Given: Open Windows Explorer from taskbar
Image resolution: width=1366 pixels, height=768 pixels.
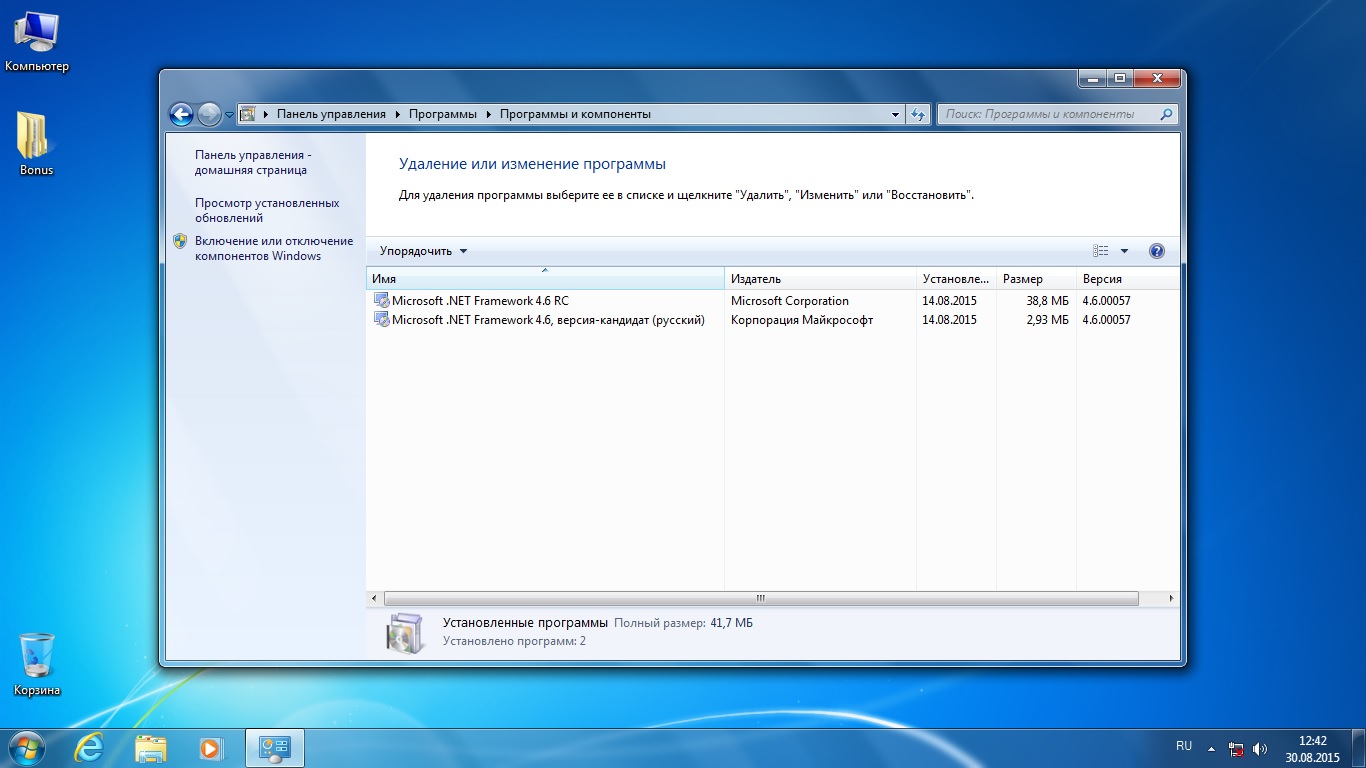Looking at the screenshot, I should pyautogui.click(x=151, y=748).
